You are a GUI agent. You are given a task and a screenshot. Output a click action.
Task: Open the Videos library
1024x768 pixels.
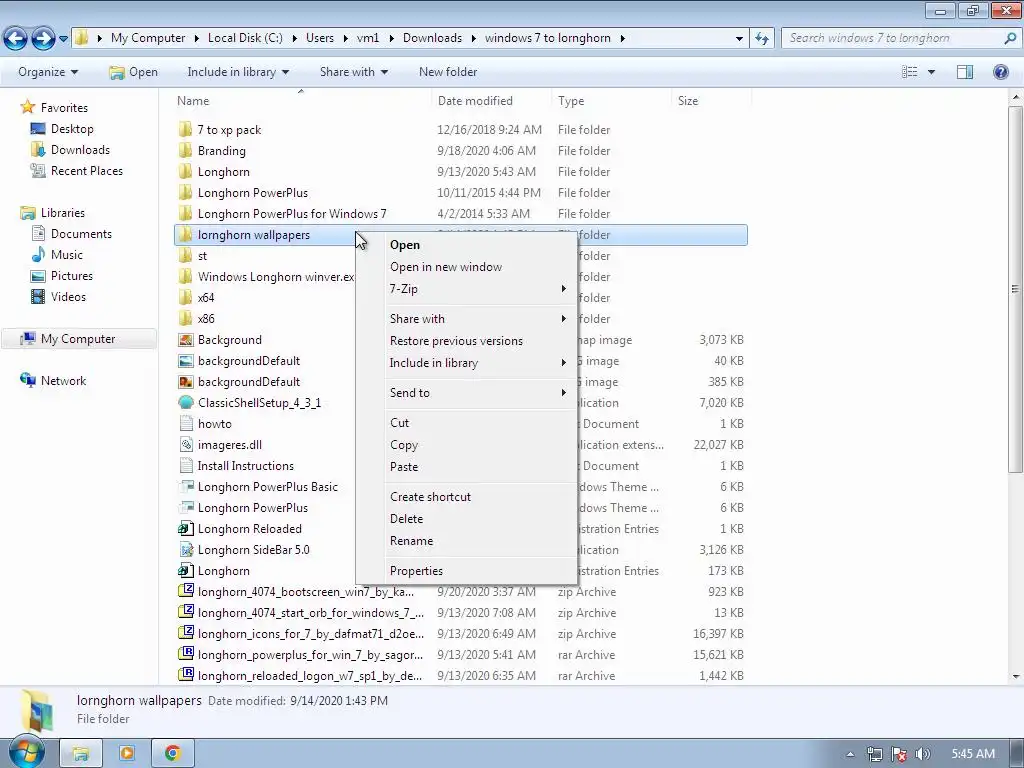click(68, 296)
